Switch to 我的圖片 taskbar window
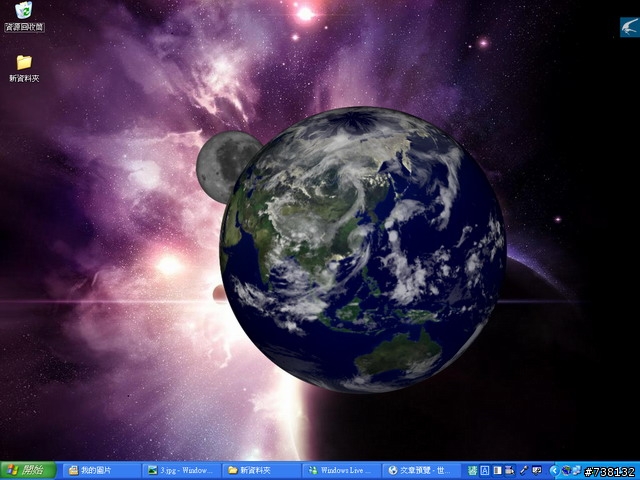Viewport: 640px width, 480px height. 101,470
